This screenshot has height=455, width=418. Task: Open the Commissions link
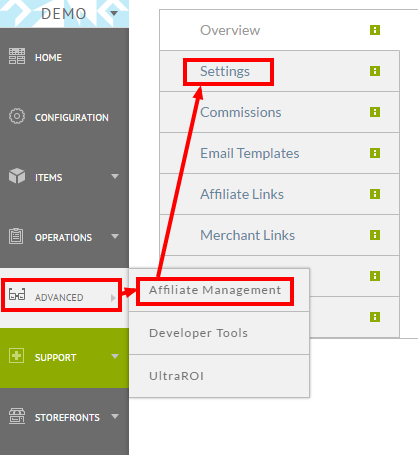[241, 112]
